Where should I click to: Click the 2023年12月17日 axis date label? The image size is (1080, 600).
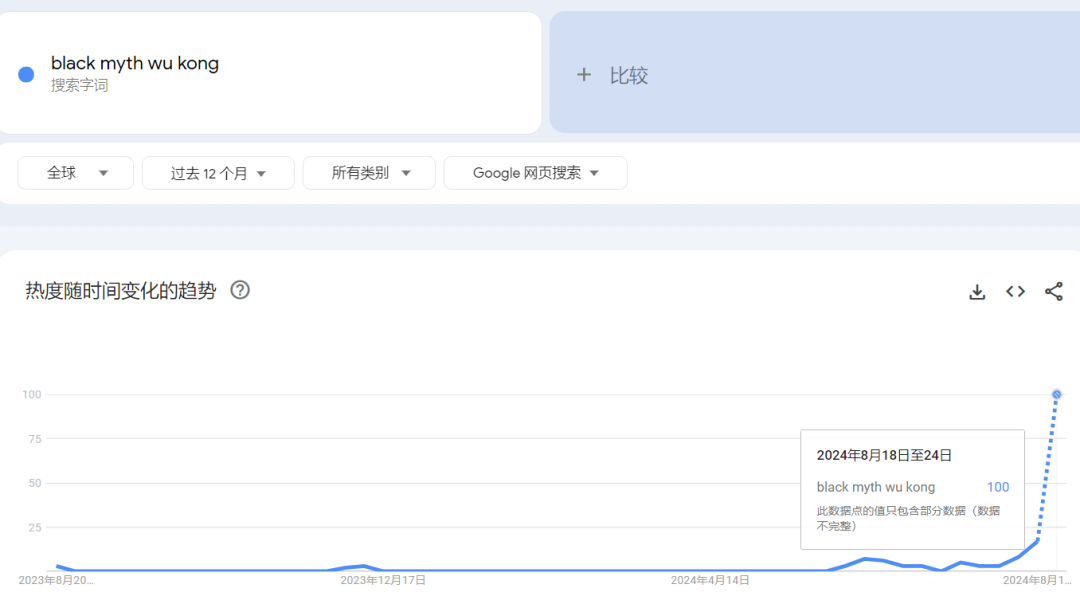pyautogui.click(x=383, y=580)
